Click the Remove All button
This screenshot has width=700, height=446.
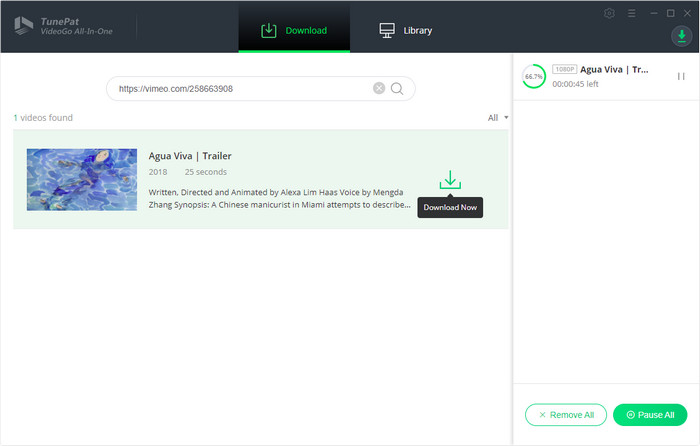tap(566, 415)
